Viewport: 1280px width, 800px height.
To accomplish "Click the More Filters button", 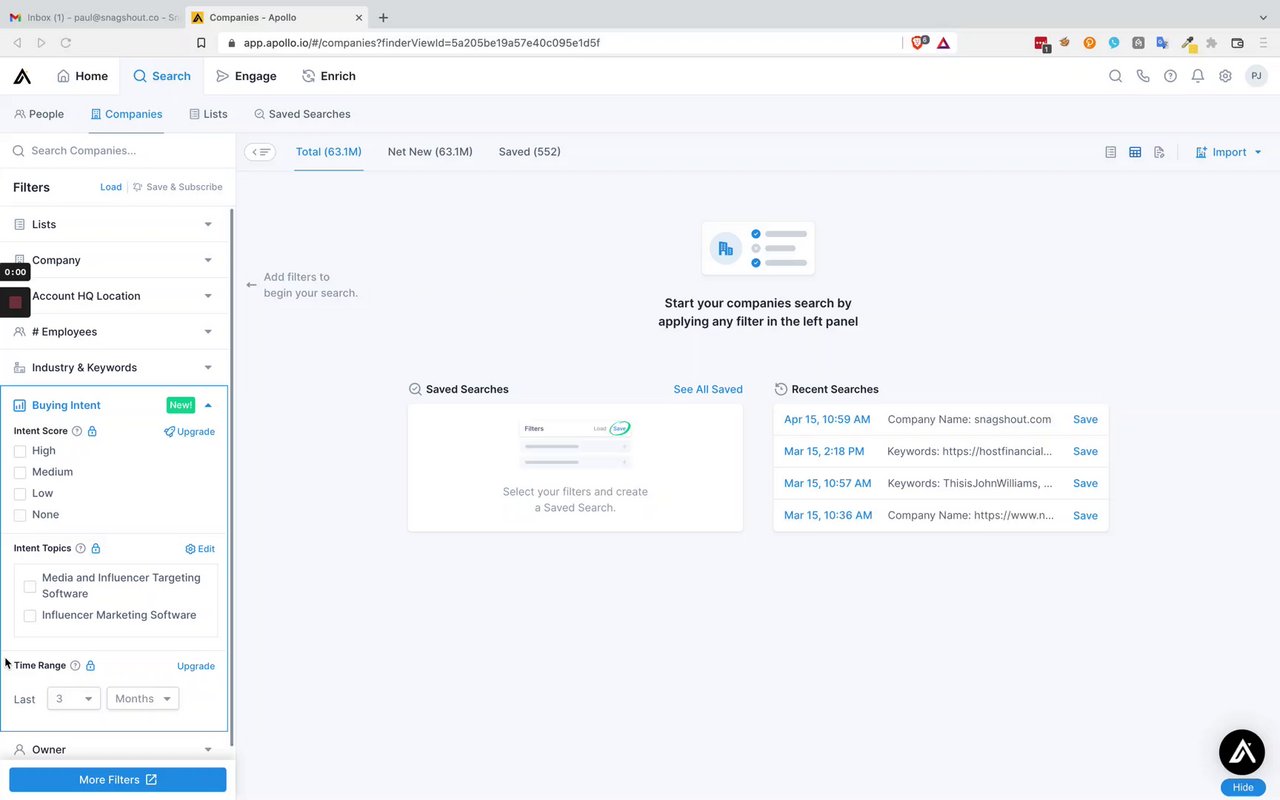I will pyautogui.click(x=118, y=780).
